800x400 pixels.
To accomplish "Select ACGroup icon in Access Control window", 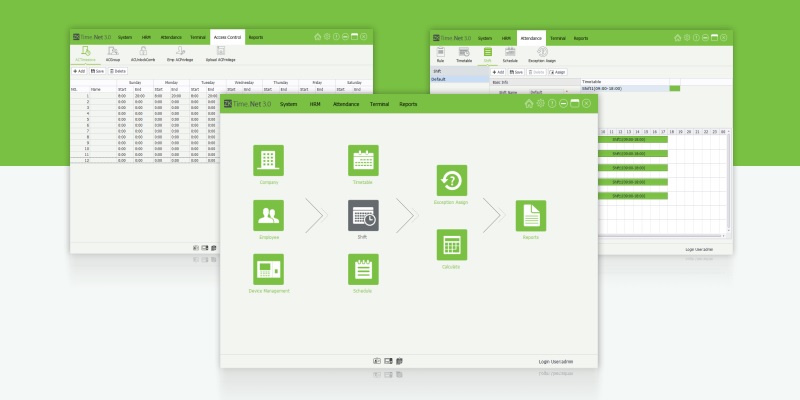I will coord(113,51).
